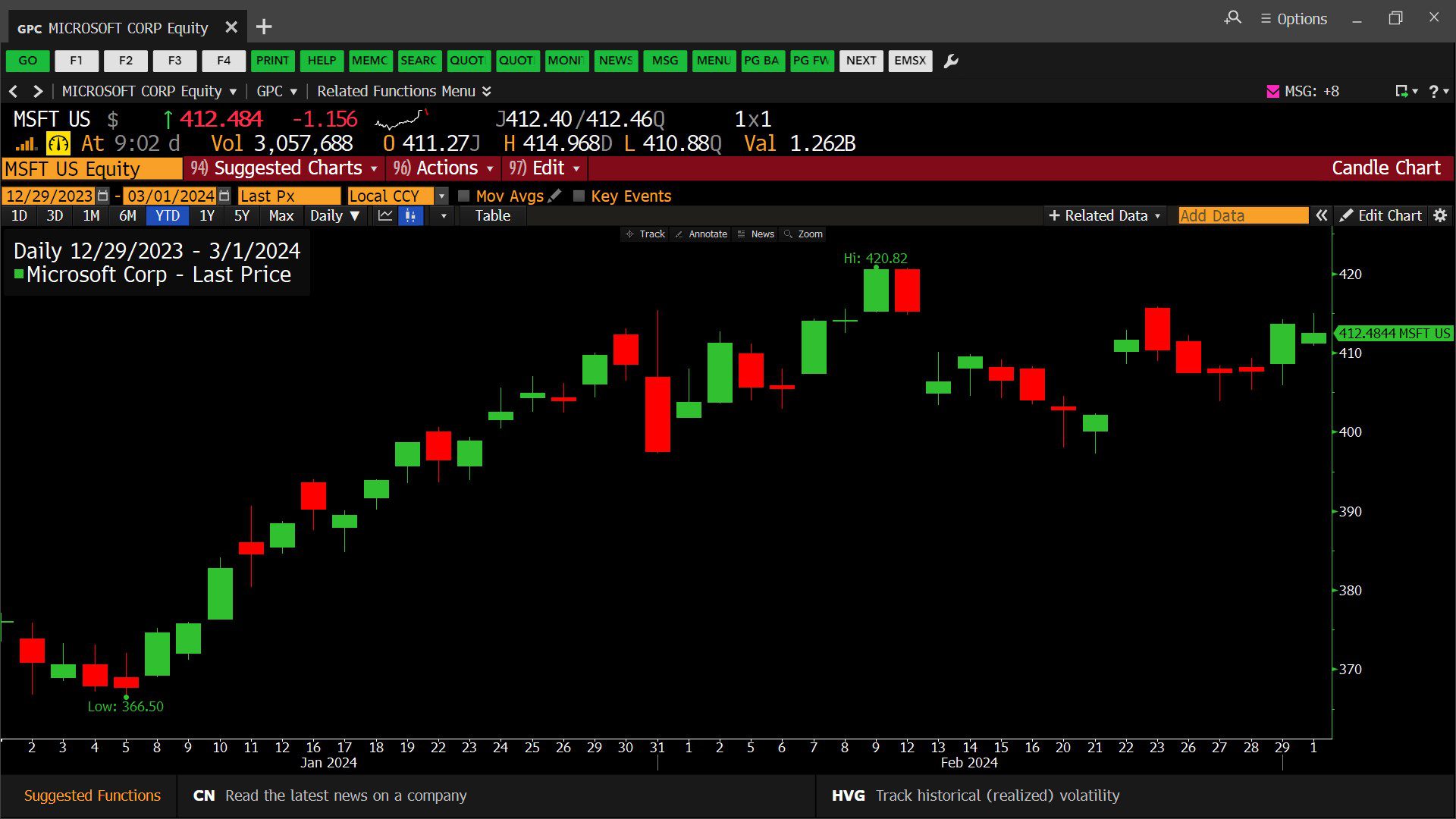Click the EMSX button

(910, 61)
